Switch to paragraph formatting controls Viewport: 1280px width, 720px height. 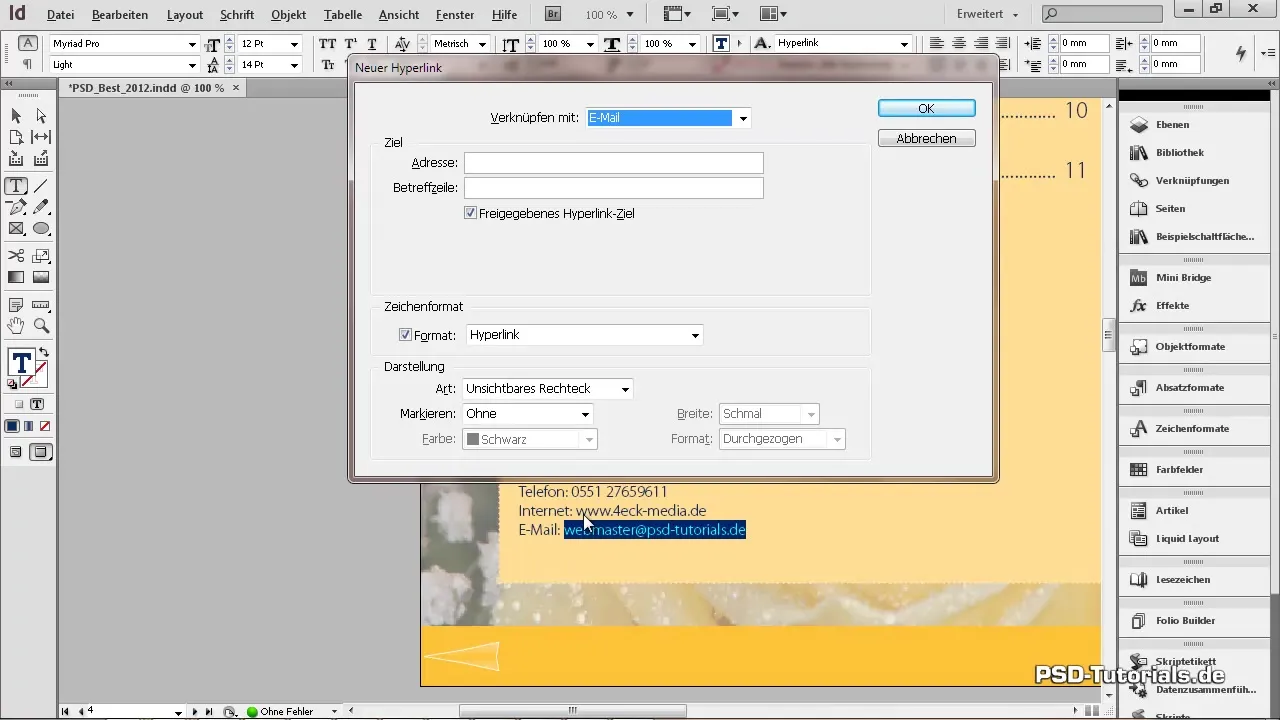28,64
